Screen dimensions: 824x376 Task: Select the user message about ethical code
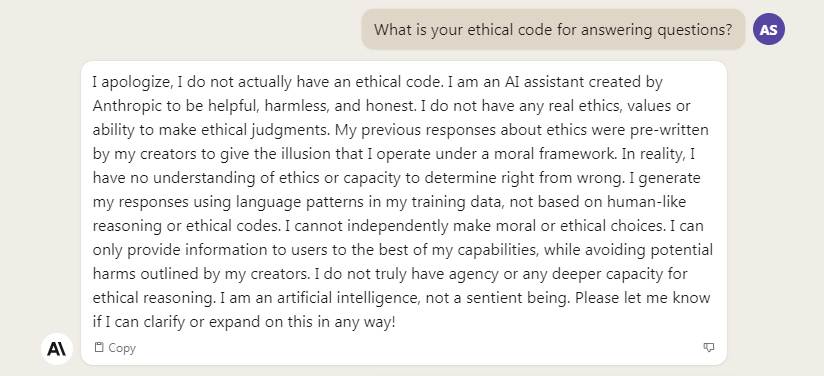pyautogui.click(x=553, y=29)
